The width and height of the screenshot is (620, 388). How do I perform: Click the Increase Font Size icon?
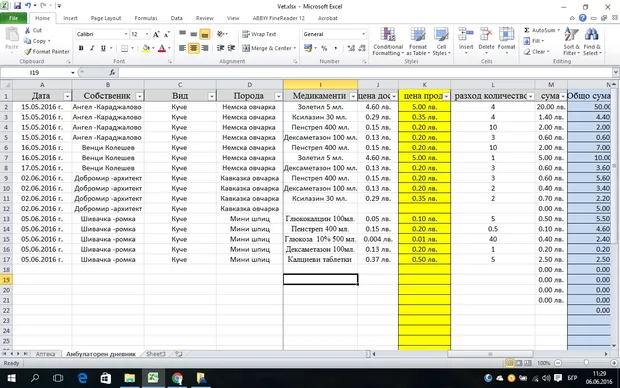(x=156, y=34)
